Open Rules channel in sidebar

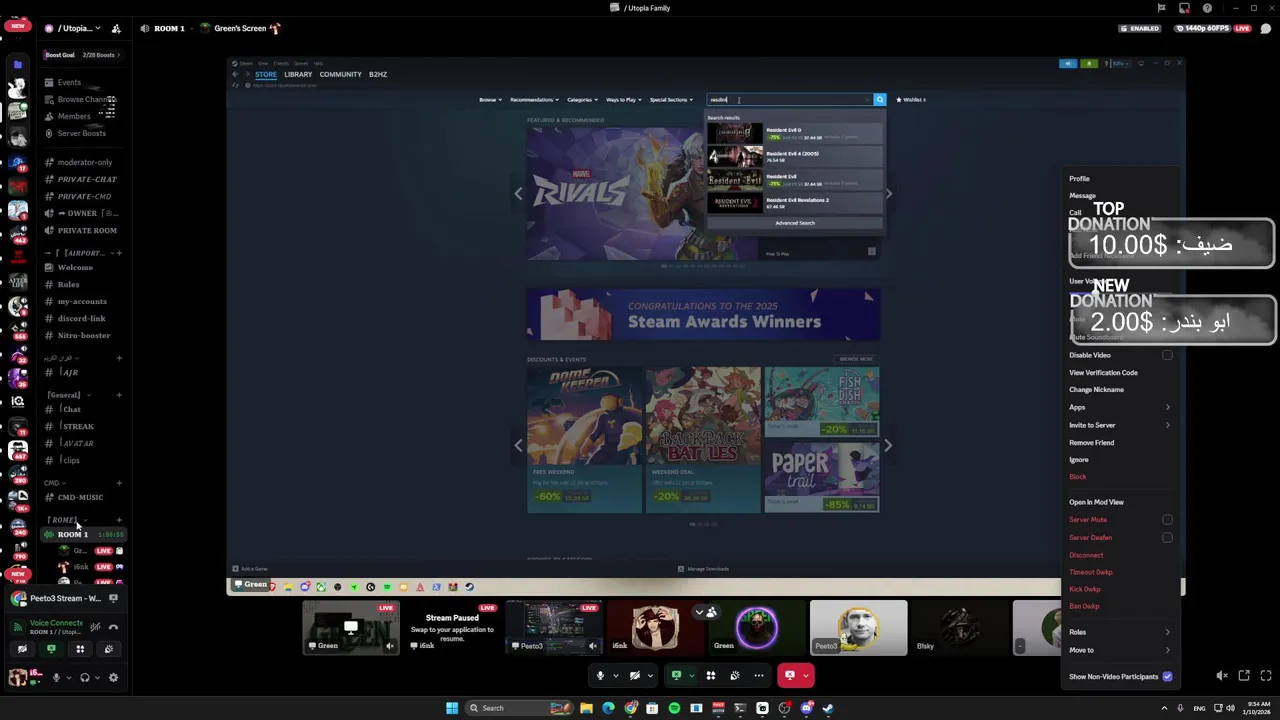68,285
